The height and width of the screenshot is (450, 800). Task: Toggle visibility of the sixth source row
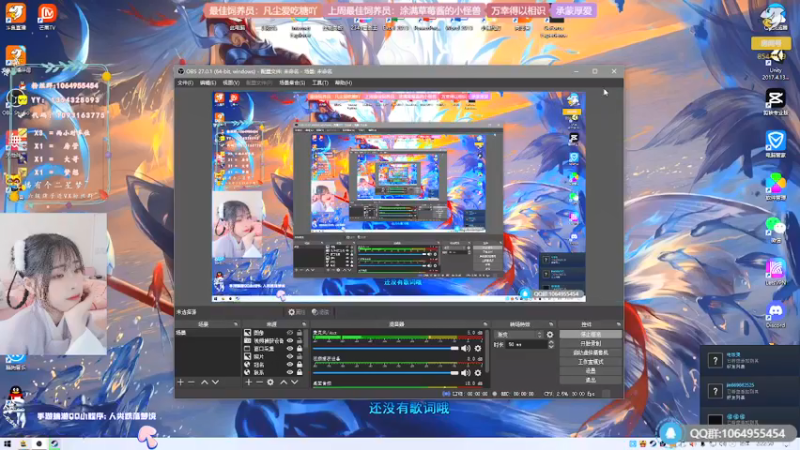pos(290,372)
